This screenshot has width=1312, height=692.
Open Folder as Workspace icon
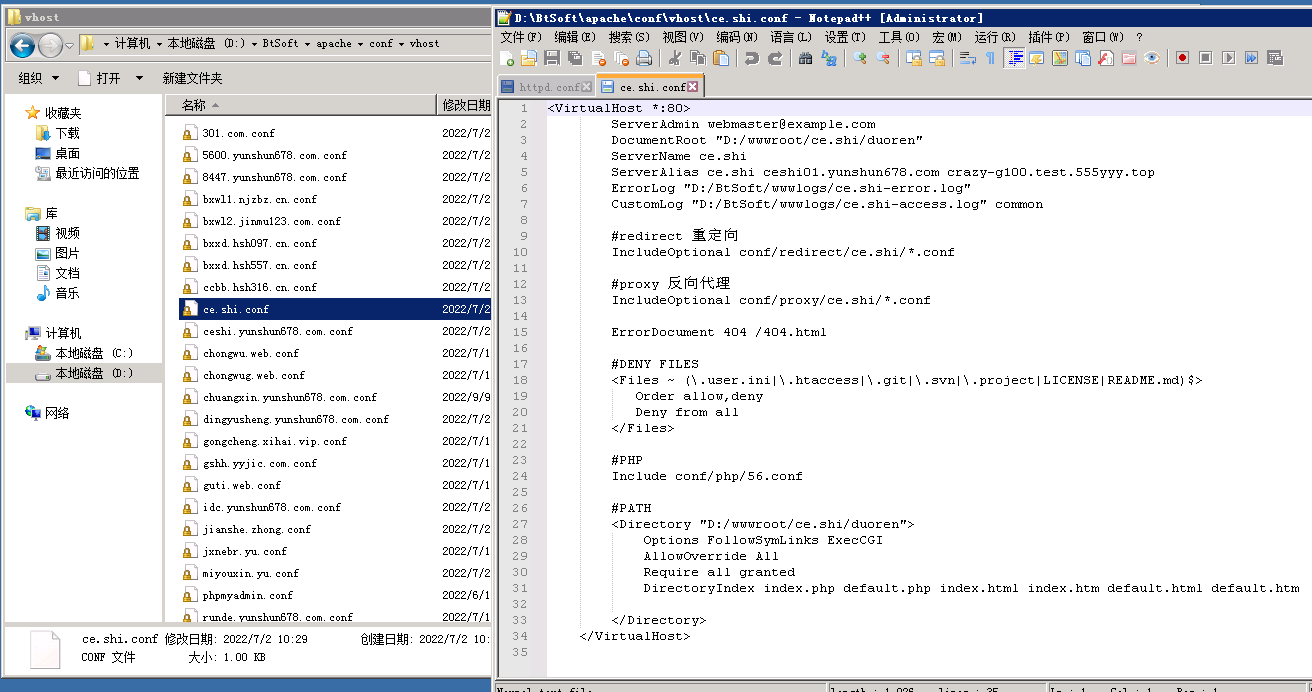[x=1129, y=58]
